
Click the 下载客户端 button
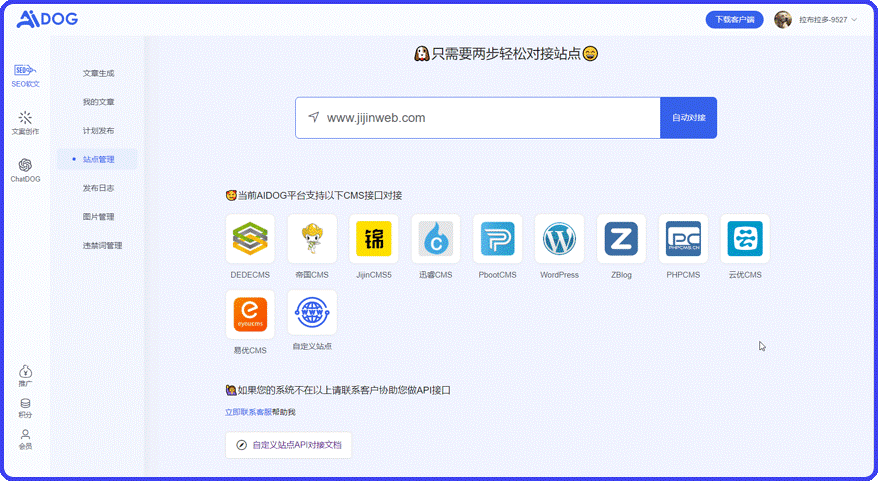tap(734, 20)
